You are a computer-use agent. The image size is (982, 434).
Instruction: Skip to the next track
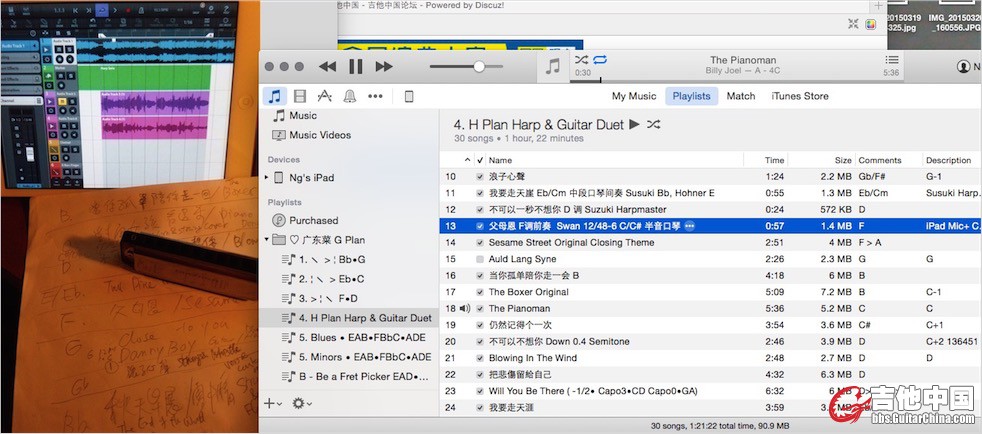point(384,66)
